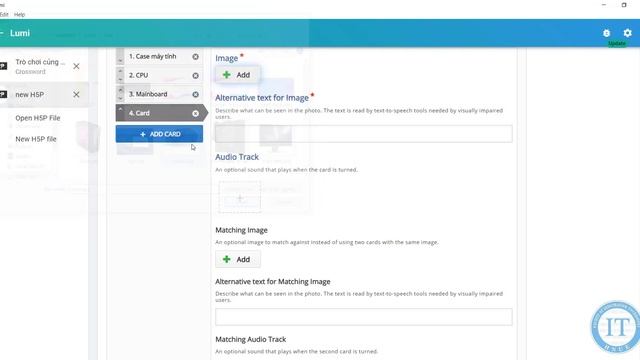Viewport: 640px width, 360px height.
Task: Select the 2. CPU card
Action: pos(138,75)
